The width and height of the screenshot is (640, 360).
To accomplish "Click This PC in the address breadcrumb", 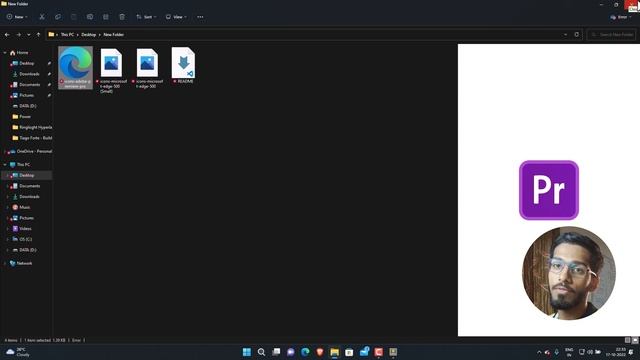I will coord(67,35).
